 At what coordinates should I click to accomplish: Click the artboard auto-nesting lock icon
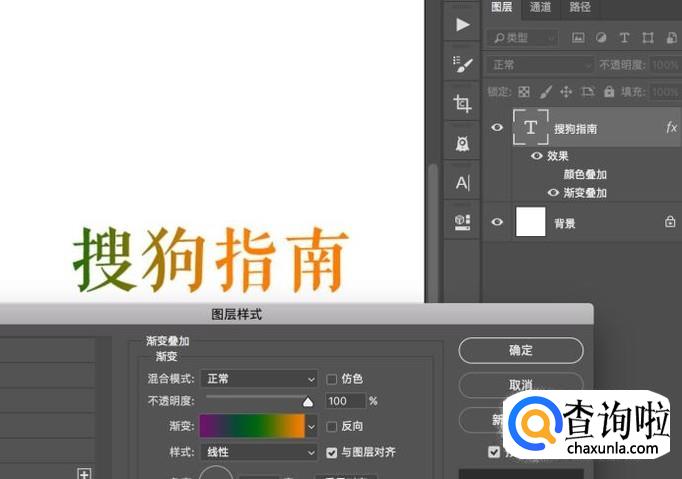(x=588, y=91)
